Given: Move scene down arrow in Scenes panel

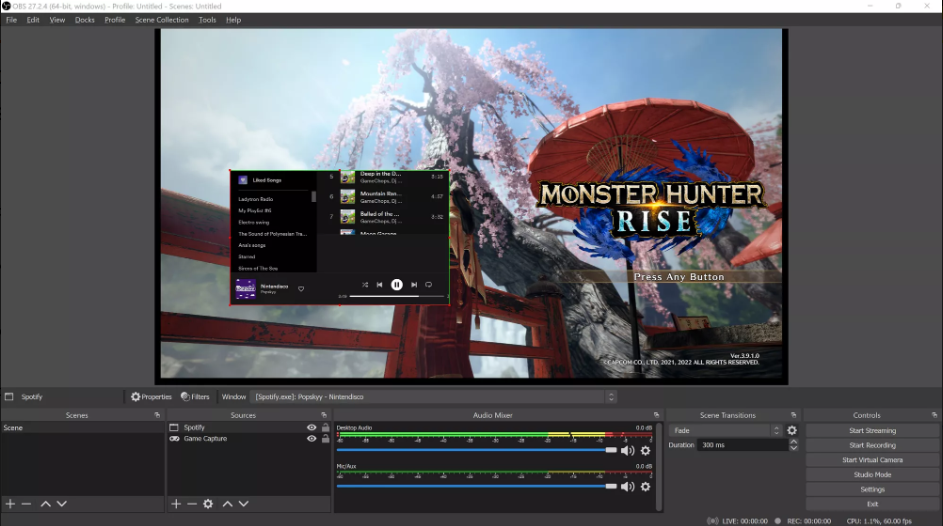Looking at the screenshot, I should point(61,504).
